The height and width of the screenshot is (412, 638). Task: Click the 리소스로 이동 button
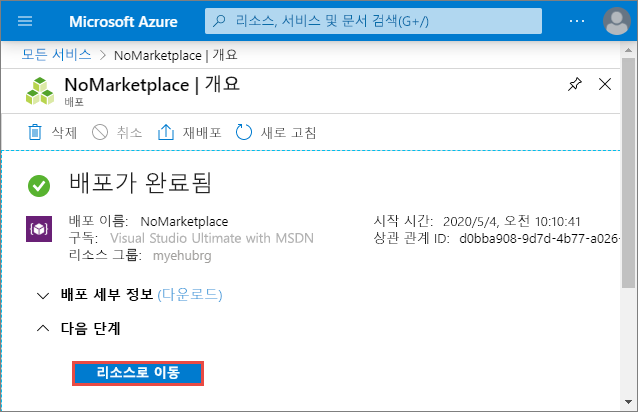[138, 373]
